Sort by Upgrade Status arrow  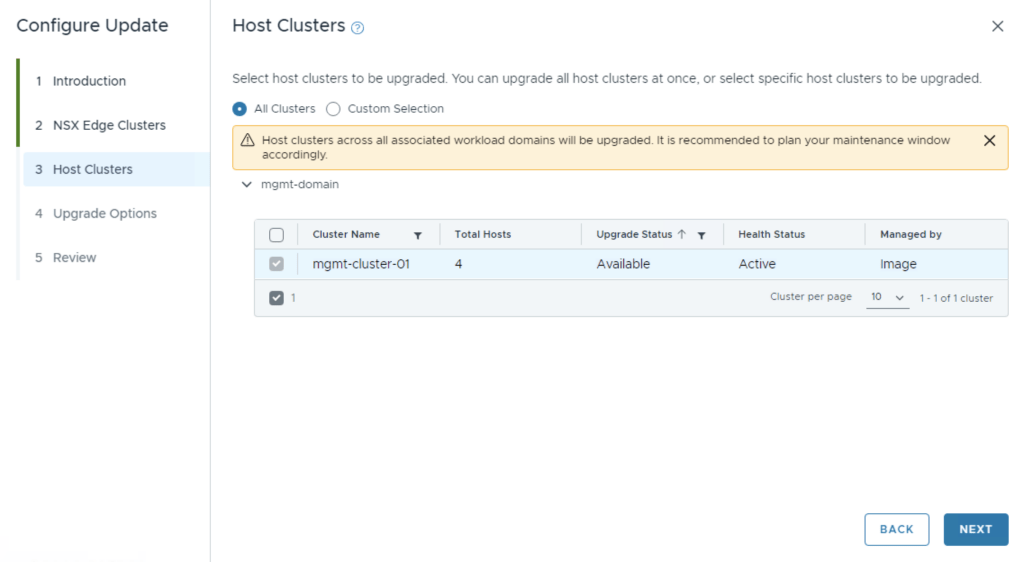point(682,234)
